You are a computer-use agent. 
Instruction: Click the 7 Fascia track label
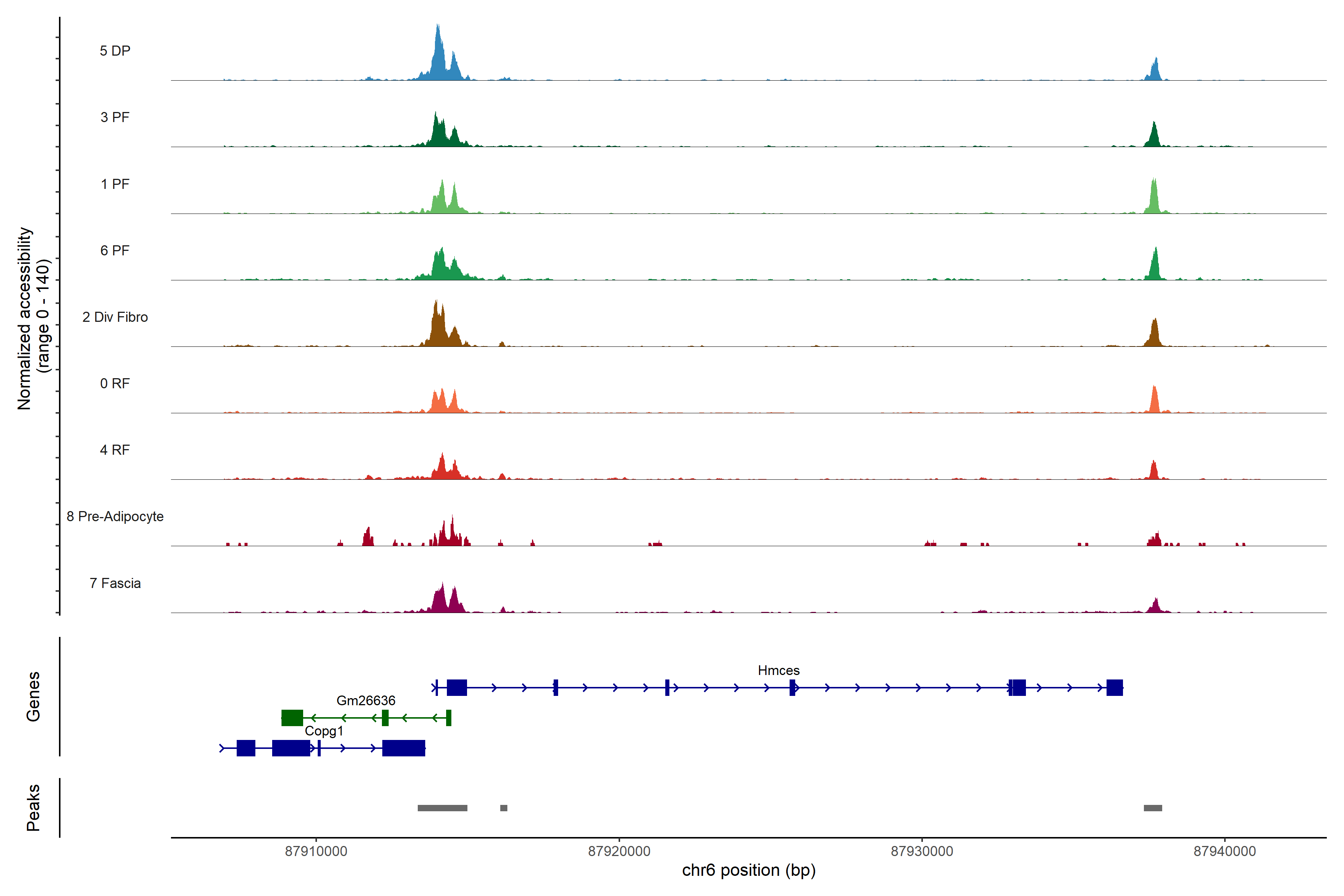115,584
